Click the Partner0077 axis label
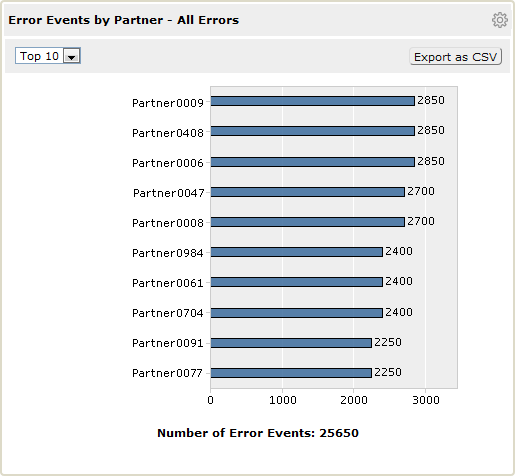This screenshot has height=476, width=515. (x=167, y=373)
